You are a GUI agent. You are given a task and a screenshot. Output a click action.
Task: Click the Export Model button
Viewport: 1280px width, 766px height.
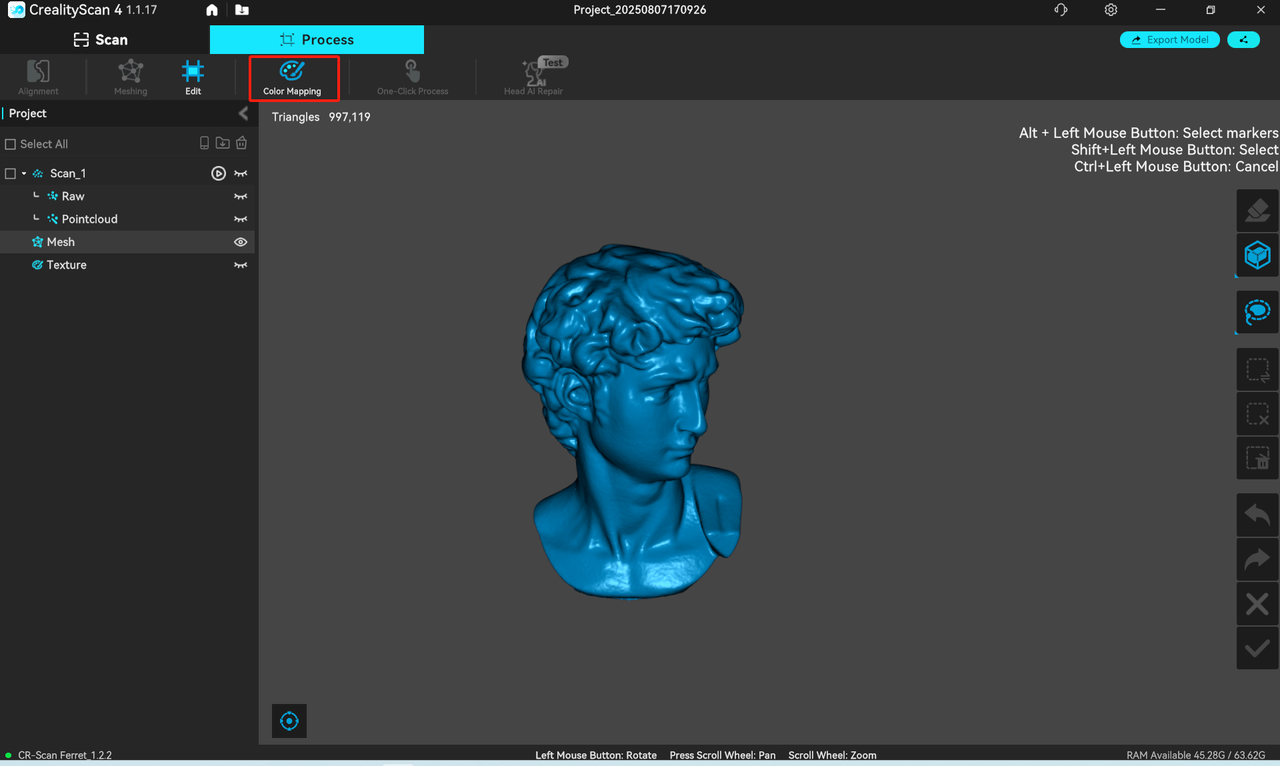pos(1169,40)
